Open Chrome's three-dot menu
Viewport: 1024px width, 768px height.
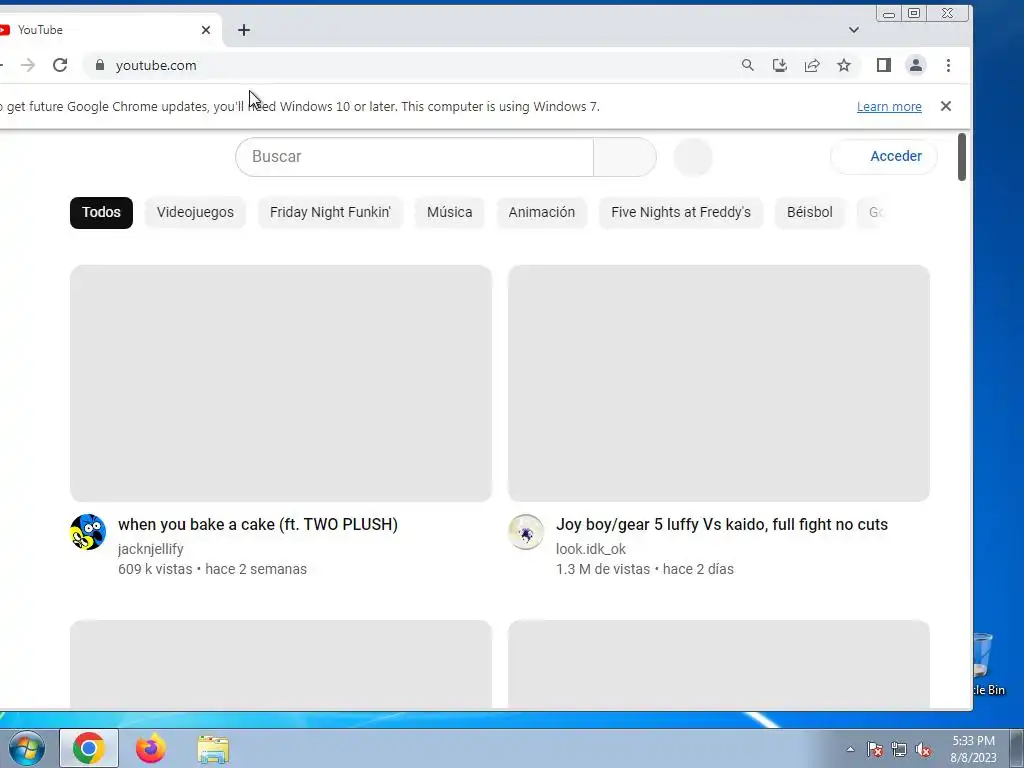click(x=948, y=65)
